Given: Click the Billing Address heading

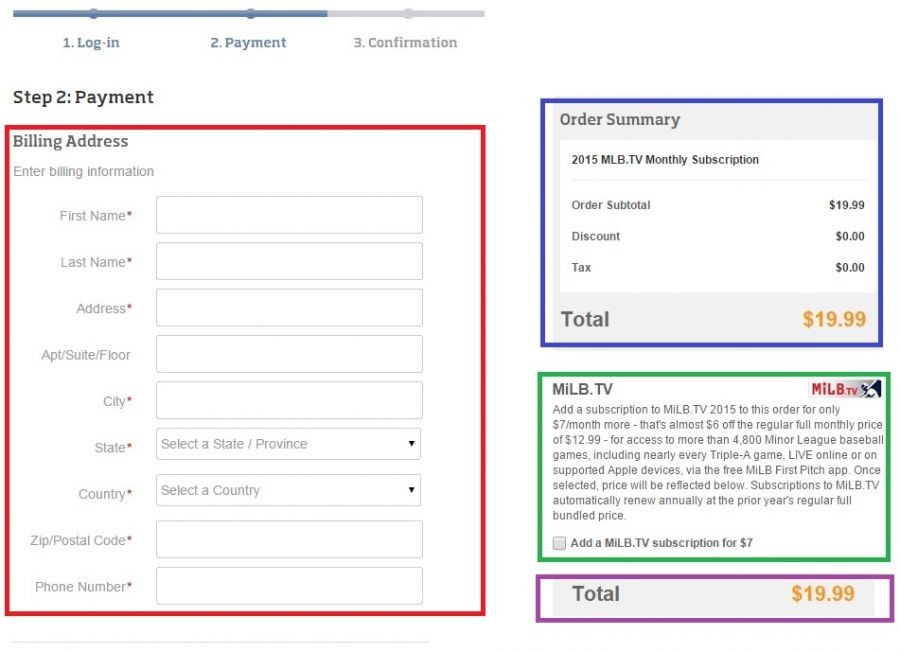Looking at the screenshot, I should click(71, 141).
